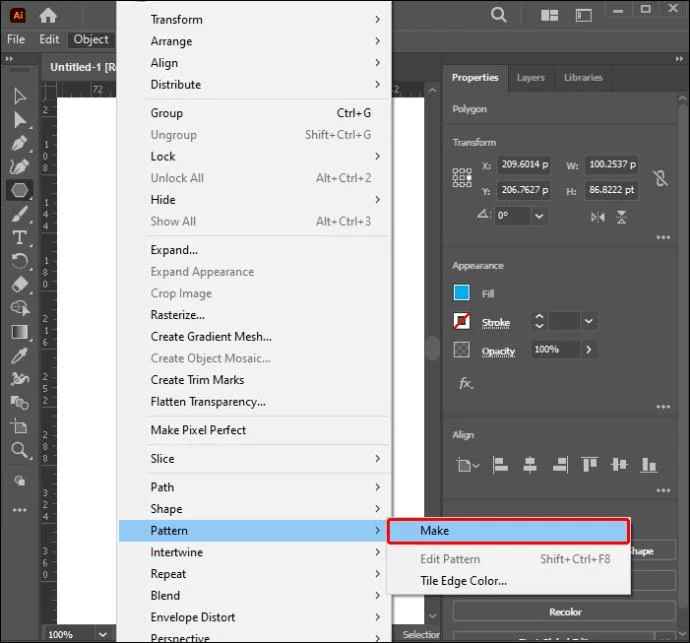Screen dimensions: 690x643
Task: Open the stroke weight dropdown
Action: pyautogui.click(x=589, y=321)
